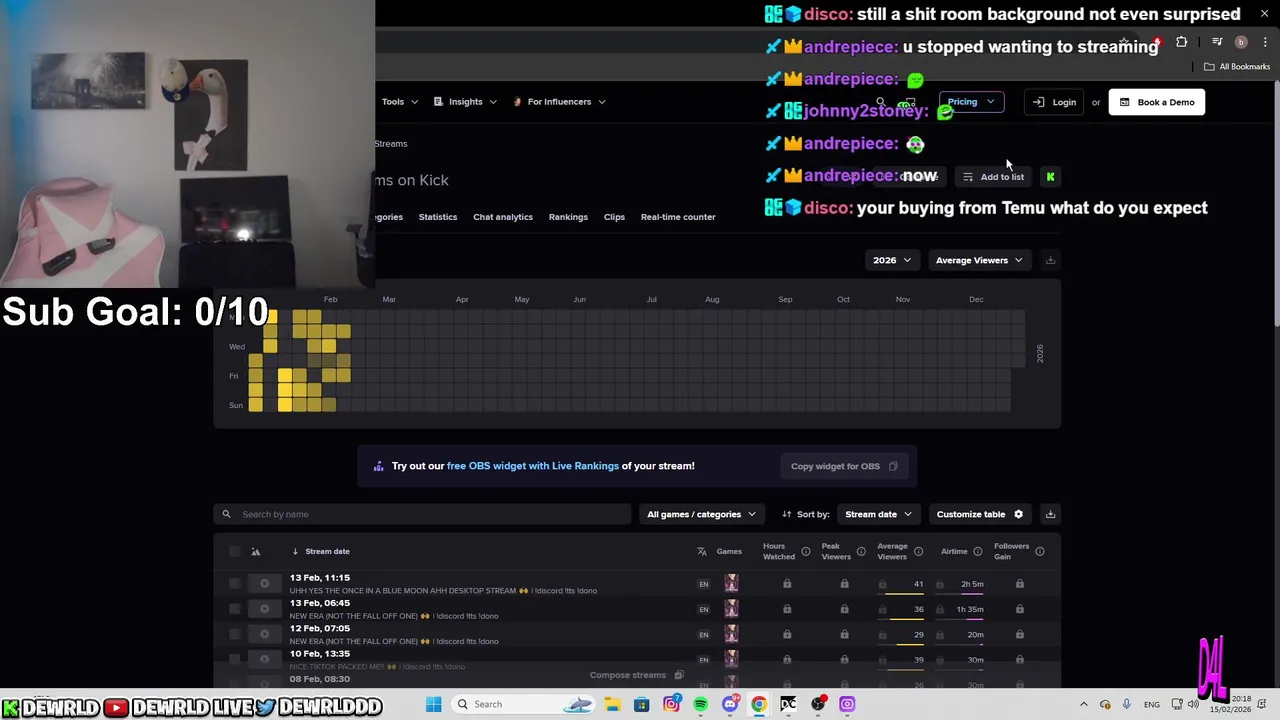Open Discord from the taskbar
1280x720 pixels.
tap(730, 704)
